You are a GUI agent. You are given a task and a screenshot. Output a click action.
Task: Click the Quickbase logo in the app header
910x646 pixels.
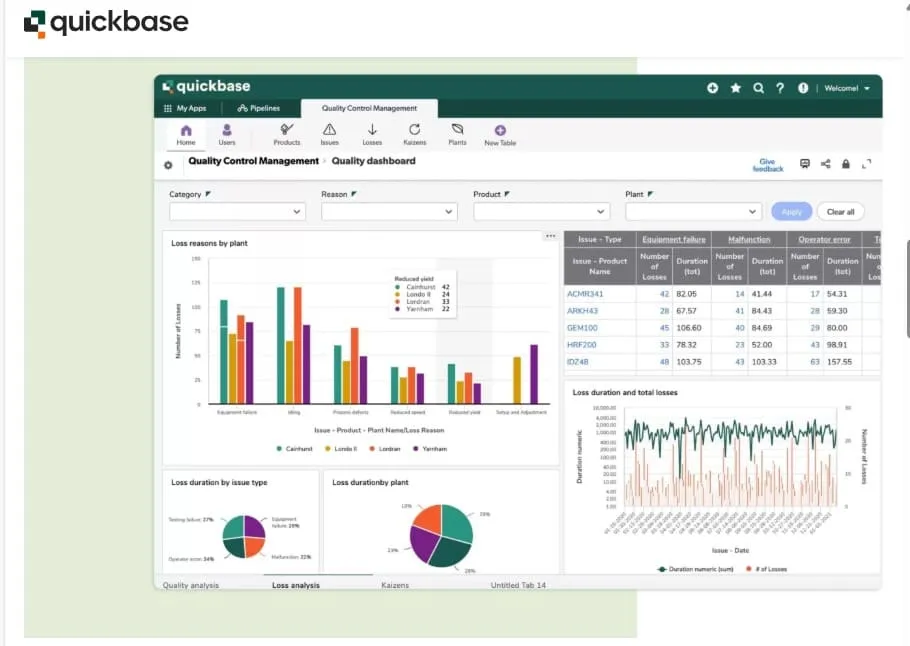(x=207, y=86)
